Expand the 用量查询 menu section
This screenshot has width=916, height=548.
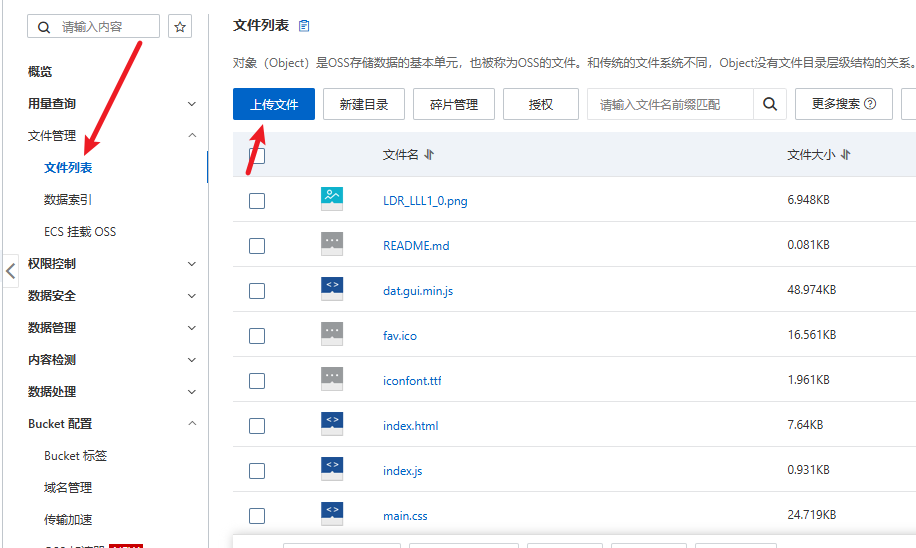click(x=192, y=104)
